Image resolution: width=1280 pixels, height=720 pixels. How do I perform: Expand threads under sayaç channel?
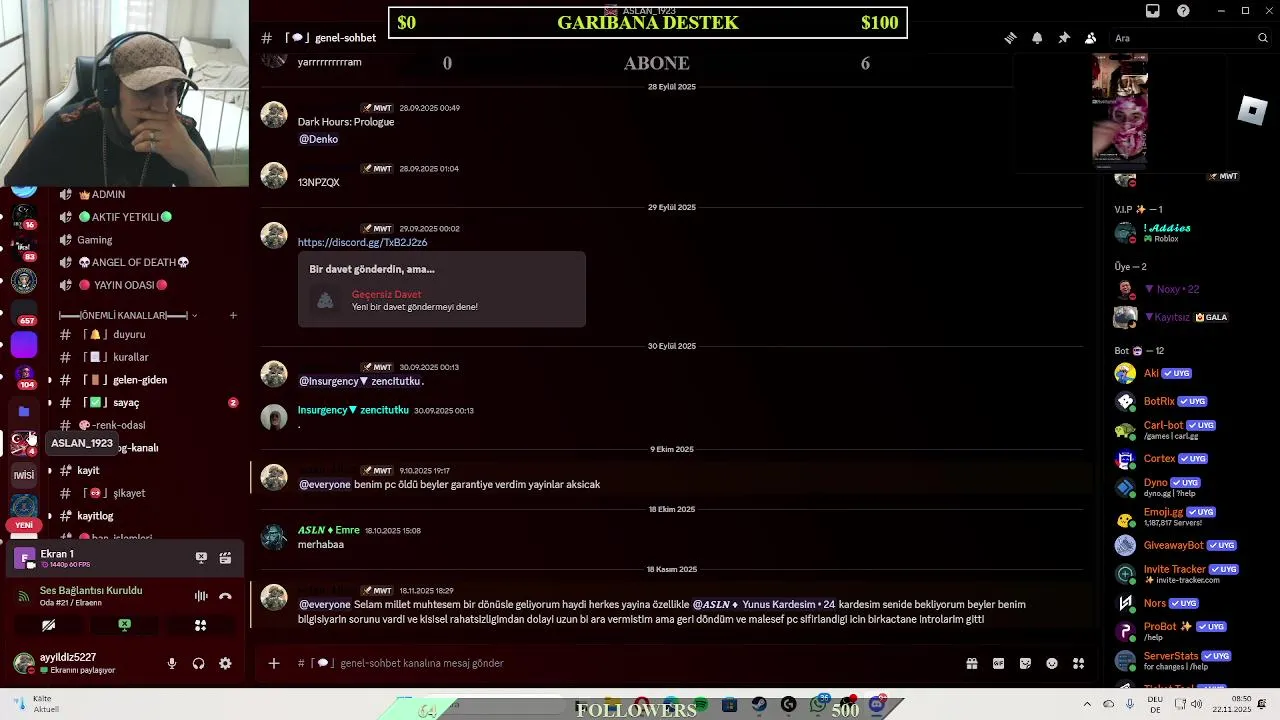coord(50,403)
